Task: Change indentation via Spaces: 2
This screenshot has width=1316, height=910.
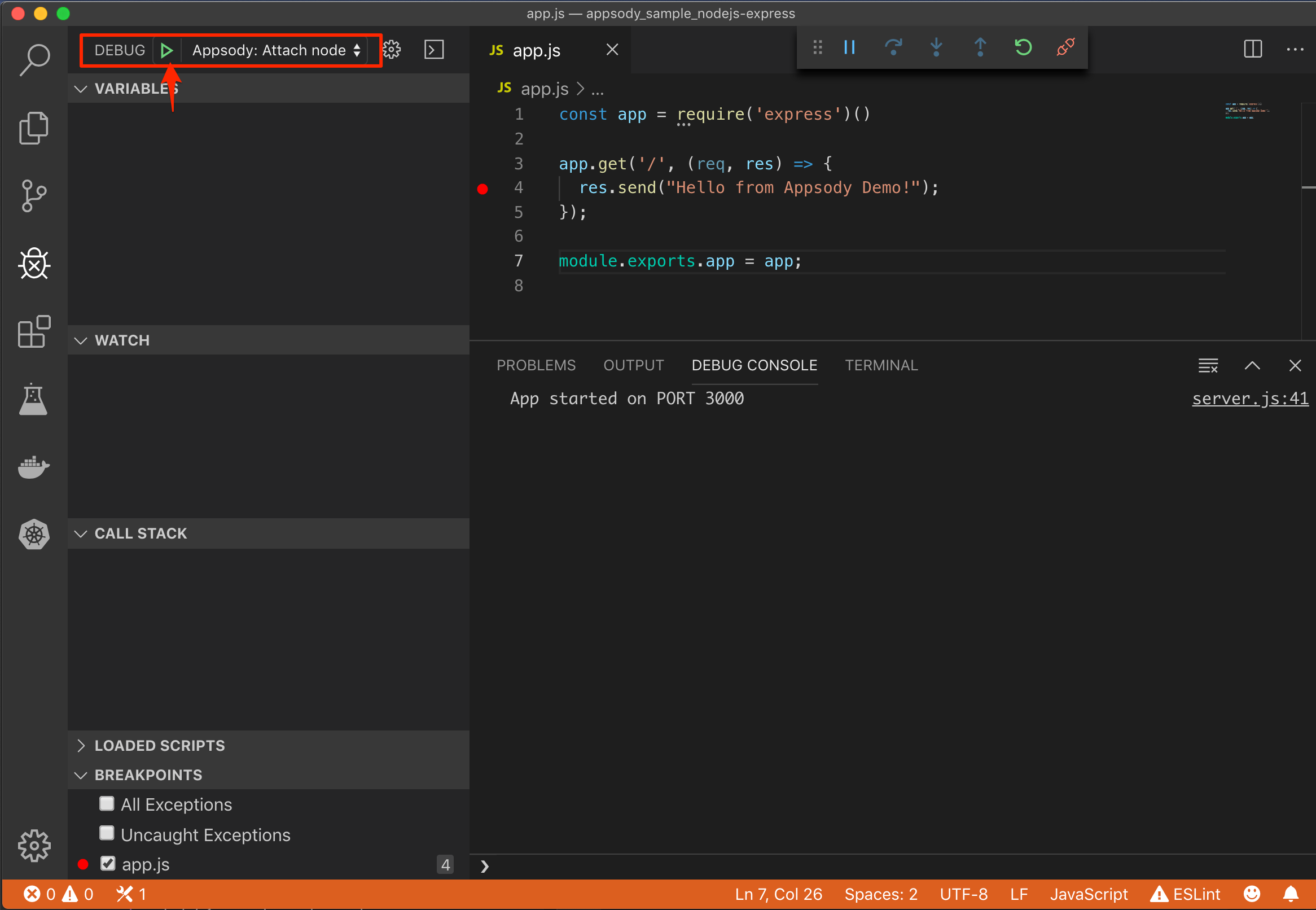Action: (880, 894)
